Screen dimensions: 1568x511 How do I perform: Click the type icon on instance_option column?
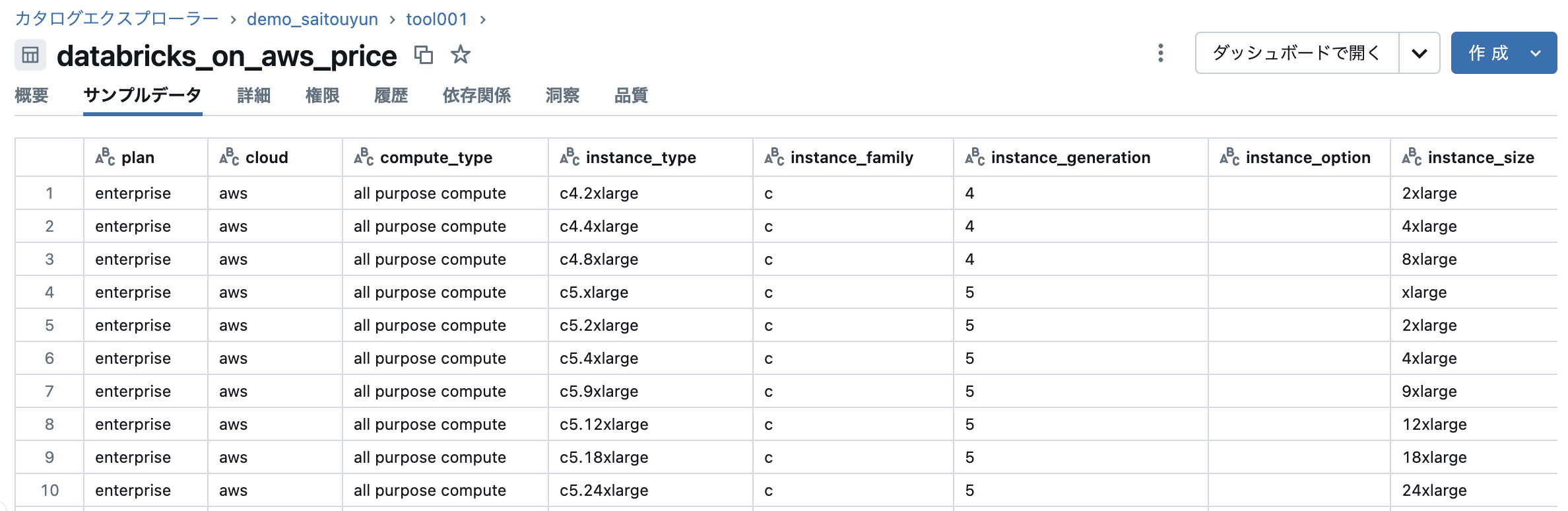[1229, 157]
